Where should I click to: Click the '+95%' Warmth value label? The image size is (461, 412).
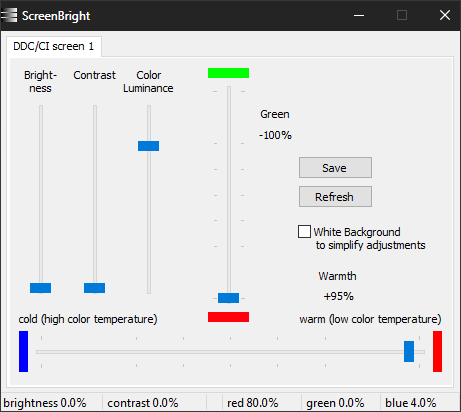coord(338,296)
